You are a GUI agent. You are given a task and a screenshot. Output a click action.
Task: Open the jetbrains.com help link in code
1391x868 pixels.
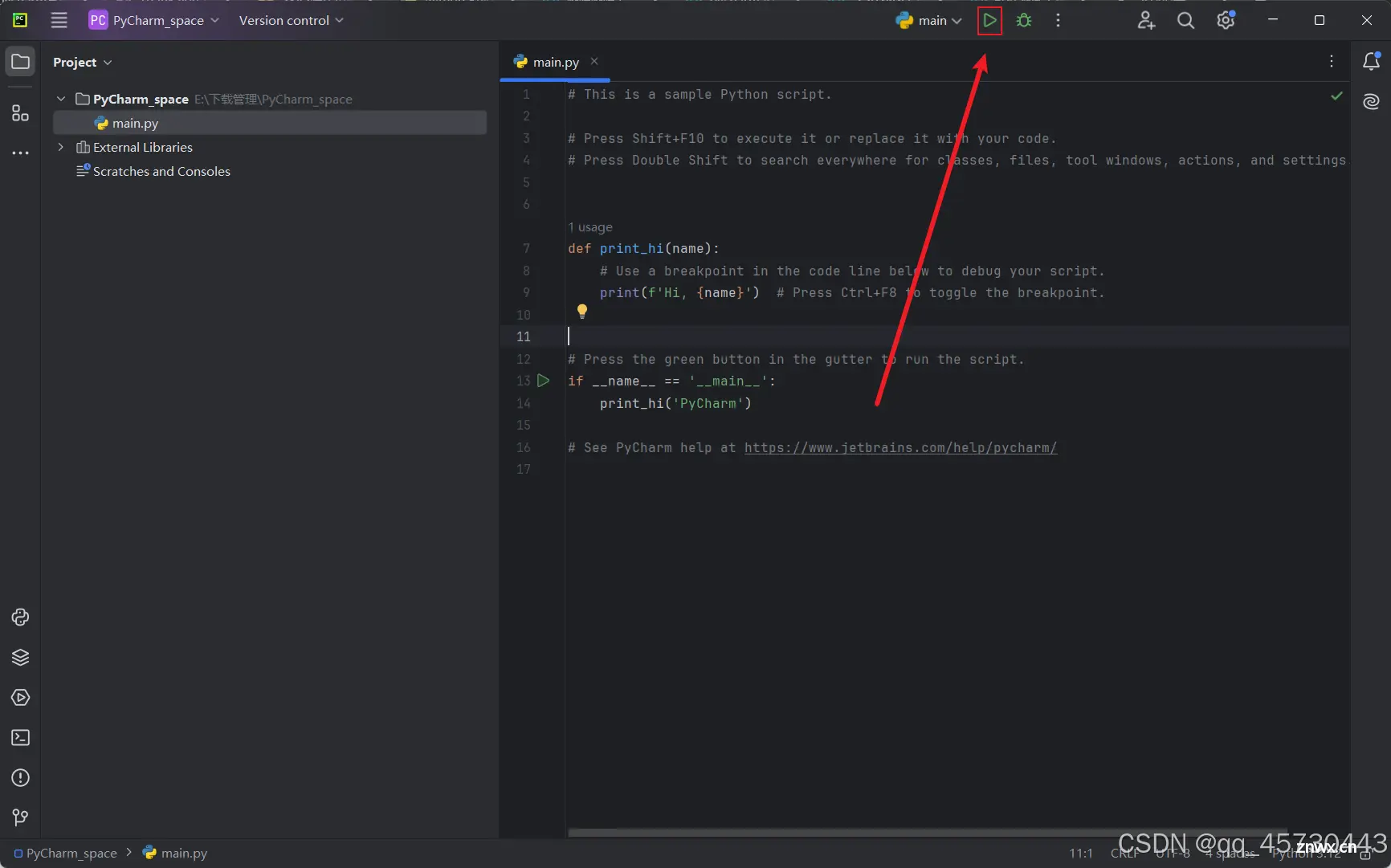900,447
